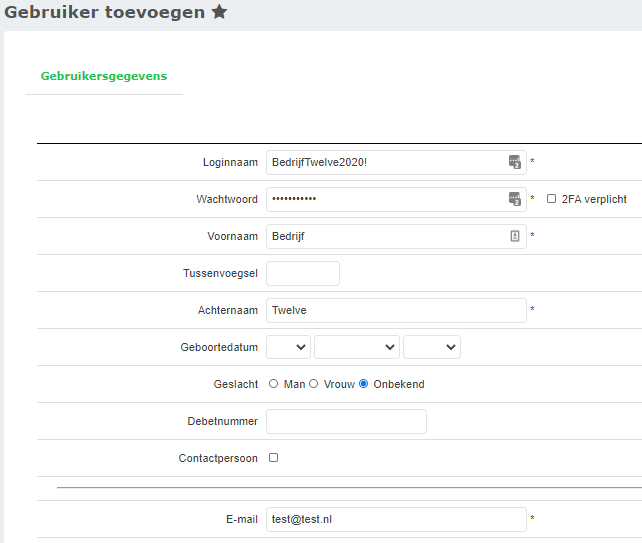Switch to the Gebruikersgegevens tab
This screenshot has width=642, height=543.
point(104,76)
